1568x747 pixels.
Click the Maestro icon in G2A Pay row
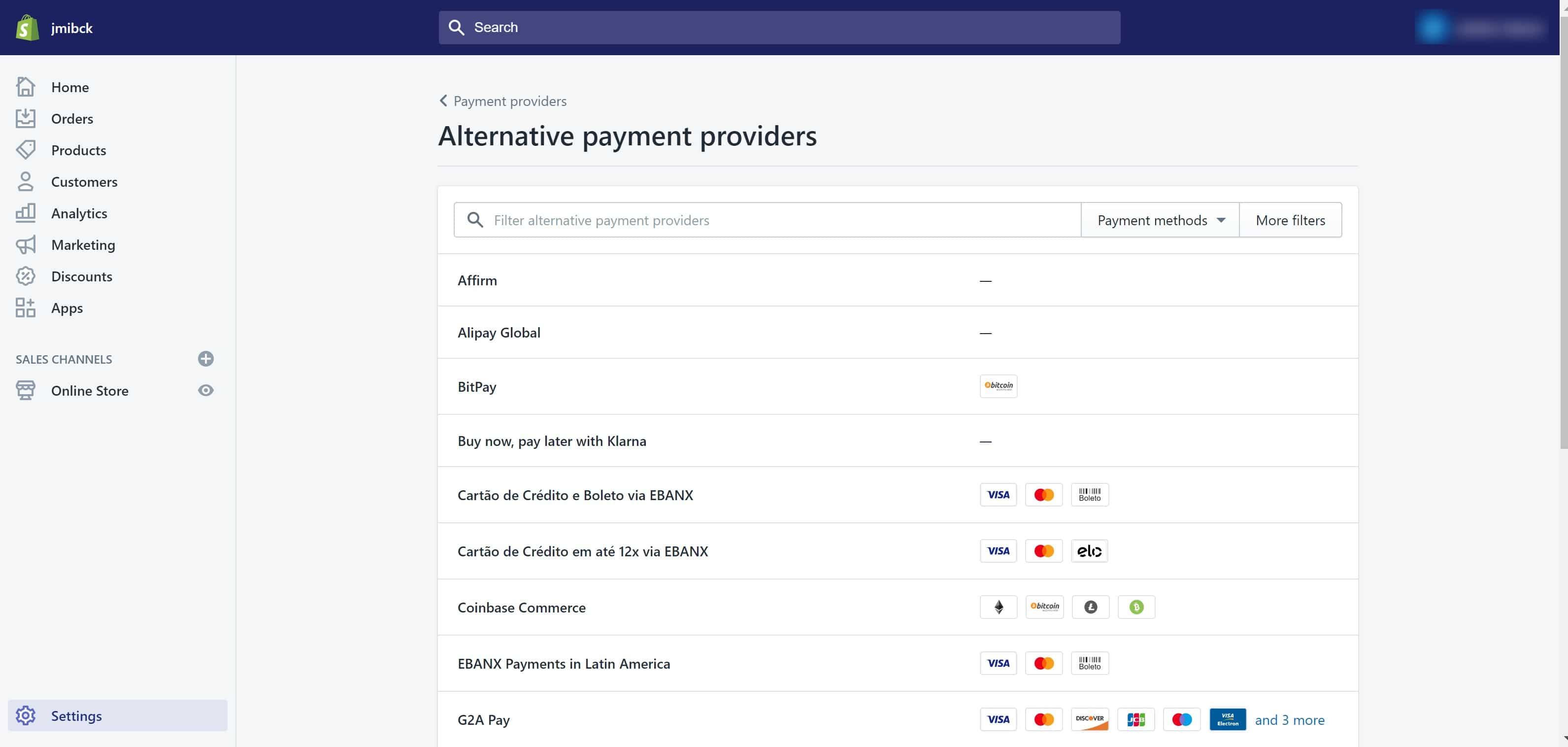coord(1181,719)
